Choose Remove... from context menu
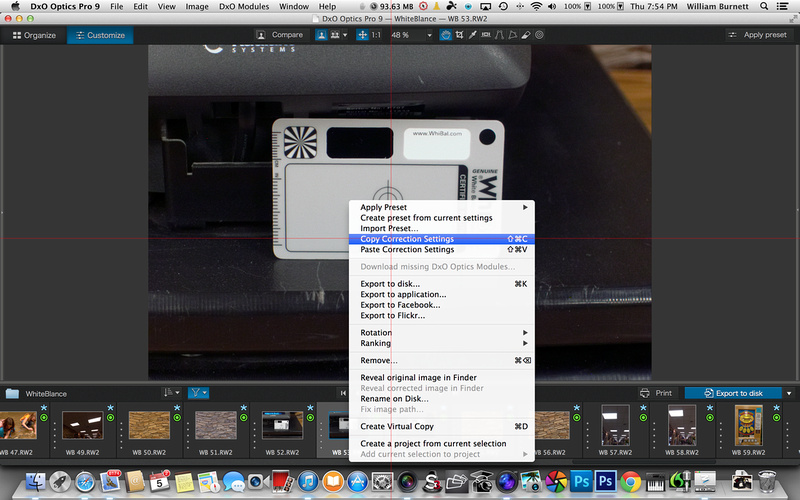This screenshot has width=800, height=500. (x=442, y=361)
